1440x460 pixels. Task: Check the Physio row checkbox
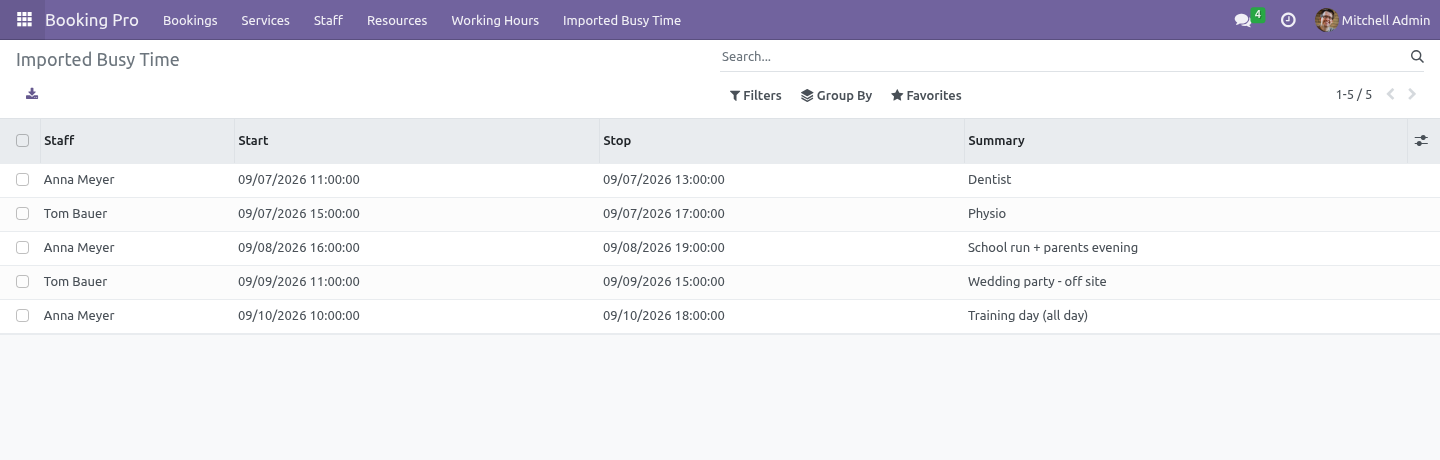coord(22,214)
